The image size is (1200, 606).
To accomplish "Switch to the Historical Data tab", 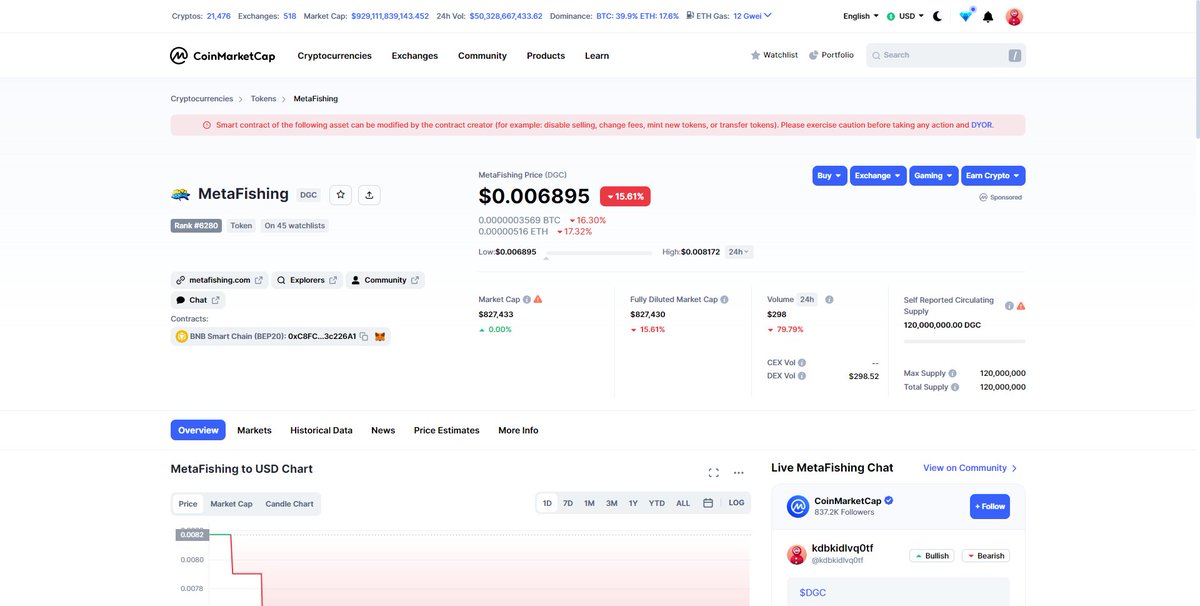I will pyautogui.click(x=321, y=430).
